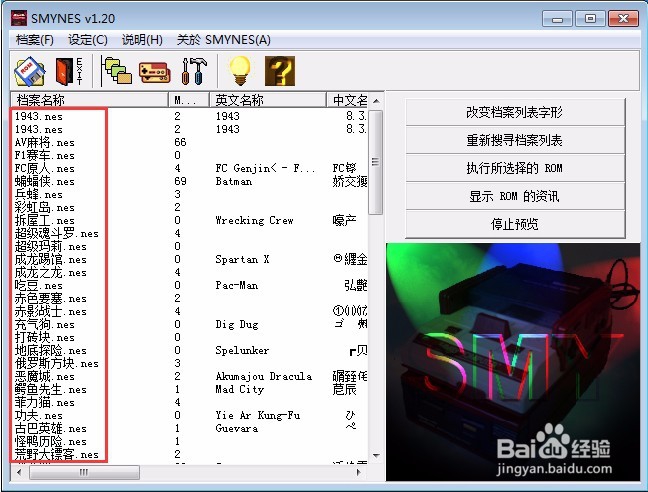The image size is (648, 492).
Task: Select 赤影战士.nes in the file list
Action: pyautogui.click(x=50, y=311)
